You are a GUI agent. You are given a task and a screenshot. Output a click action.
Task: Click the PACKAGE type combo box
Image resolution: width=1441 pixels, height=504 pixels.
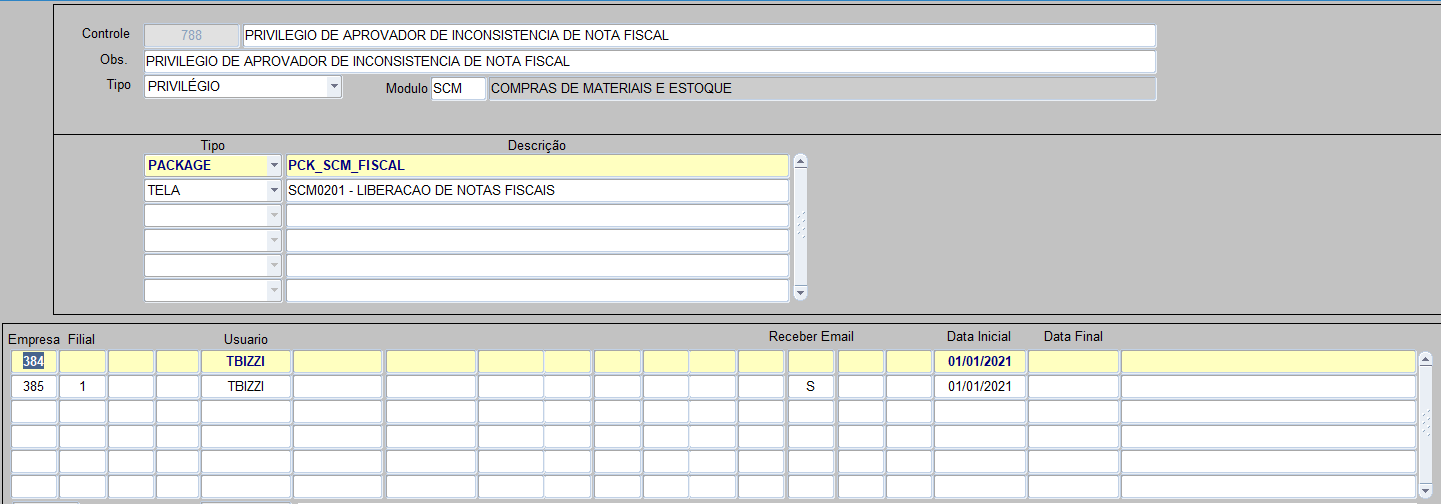[x=213, y=165]
